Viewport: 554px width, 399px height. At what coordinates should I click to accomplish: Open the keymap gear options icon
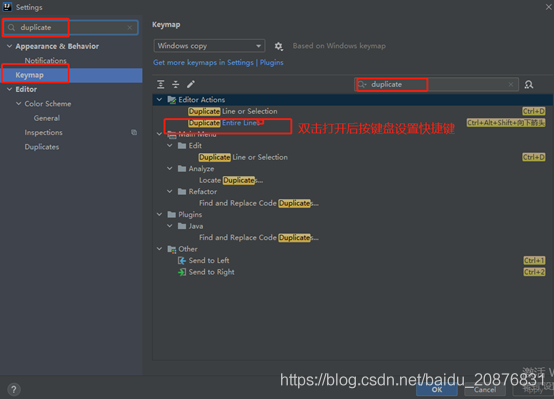(278, 46)
